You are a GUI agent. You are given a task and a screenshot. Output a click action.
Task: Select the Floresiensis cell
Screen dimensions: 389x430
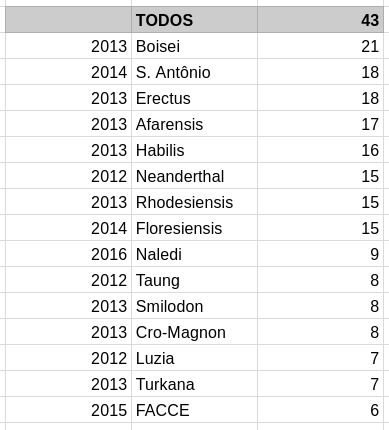point(194,228)
